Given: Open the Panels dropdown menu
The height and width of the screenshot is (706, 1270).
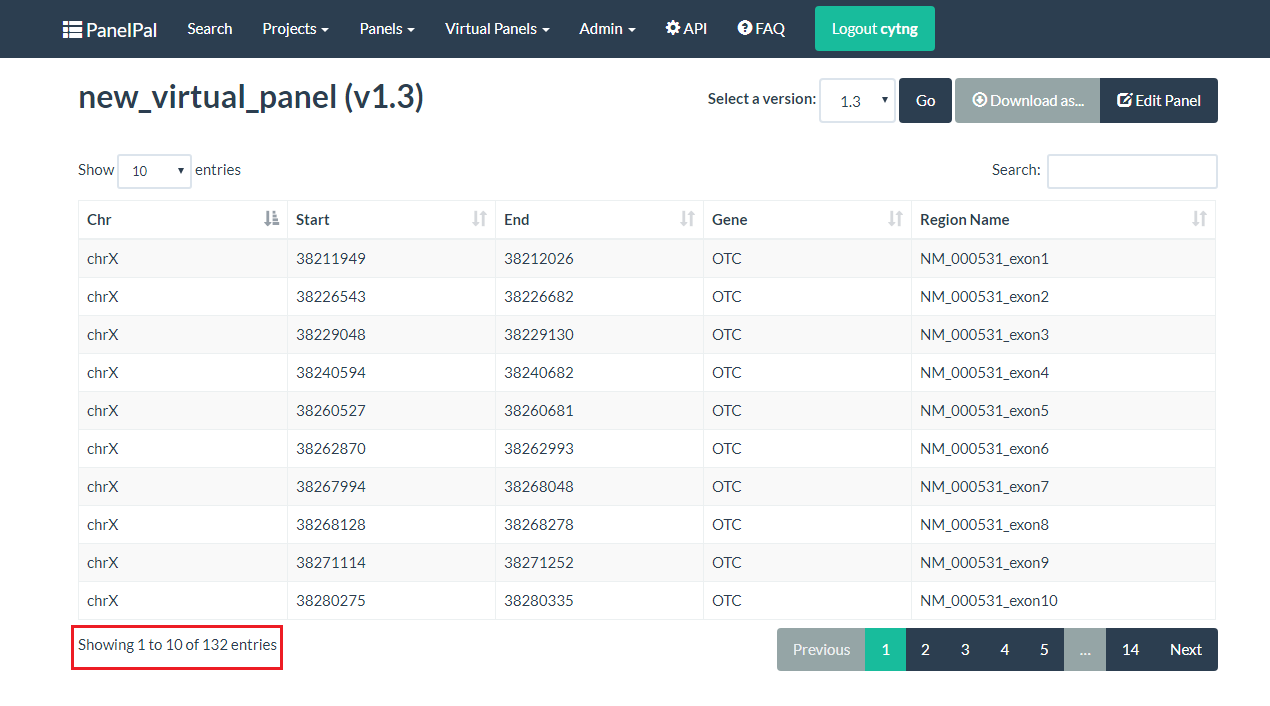Looking at the screenshot, I should pyautogui.click(x=388, y=29).
